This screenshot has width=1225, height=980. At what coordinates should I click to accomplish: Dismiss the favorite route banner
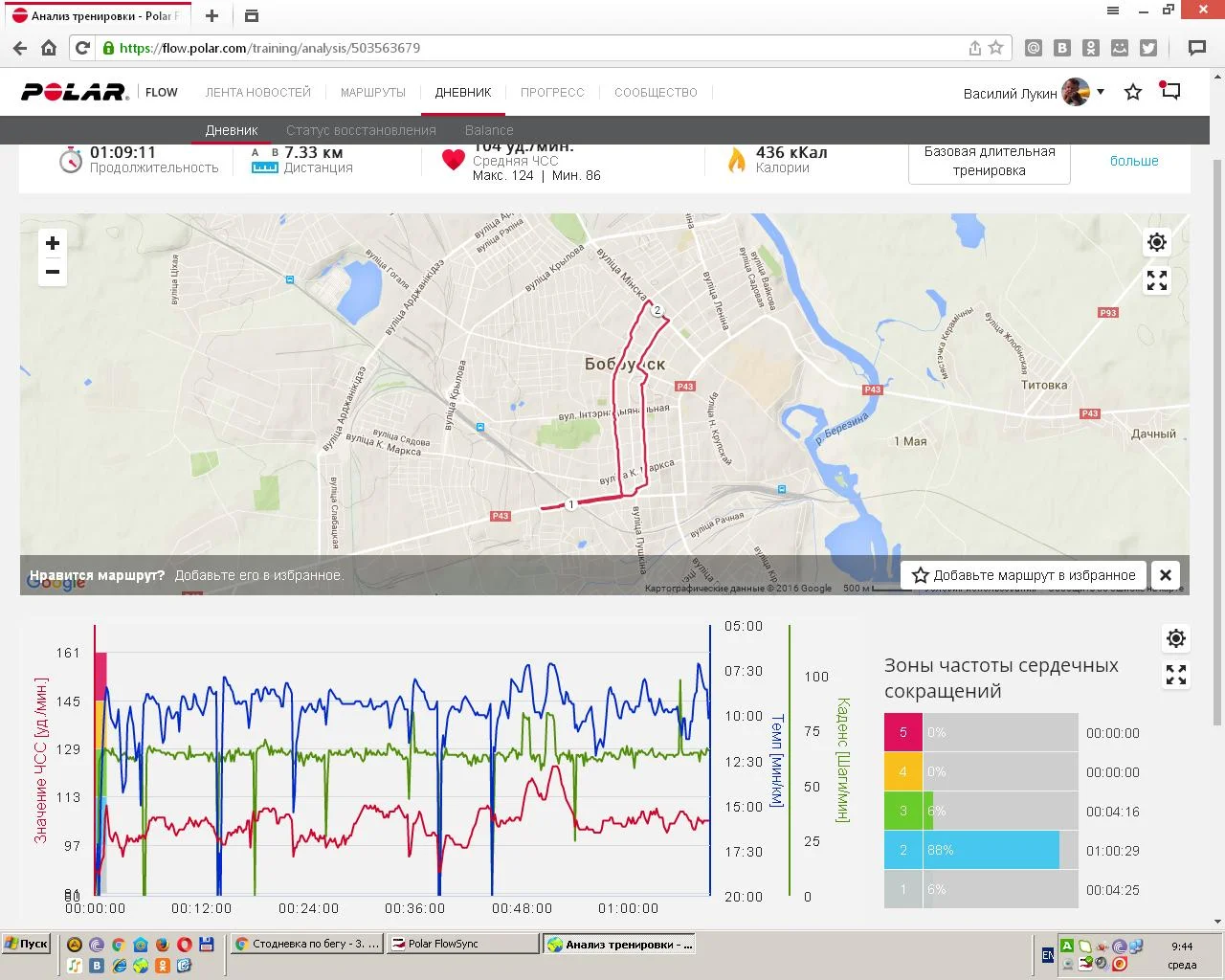pos(1166,575)
